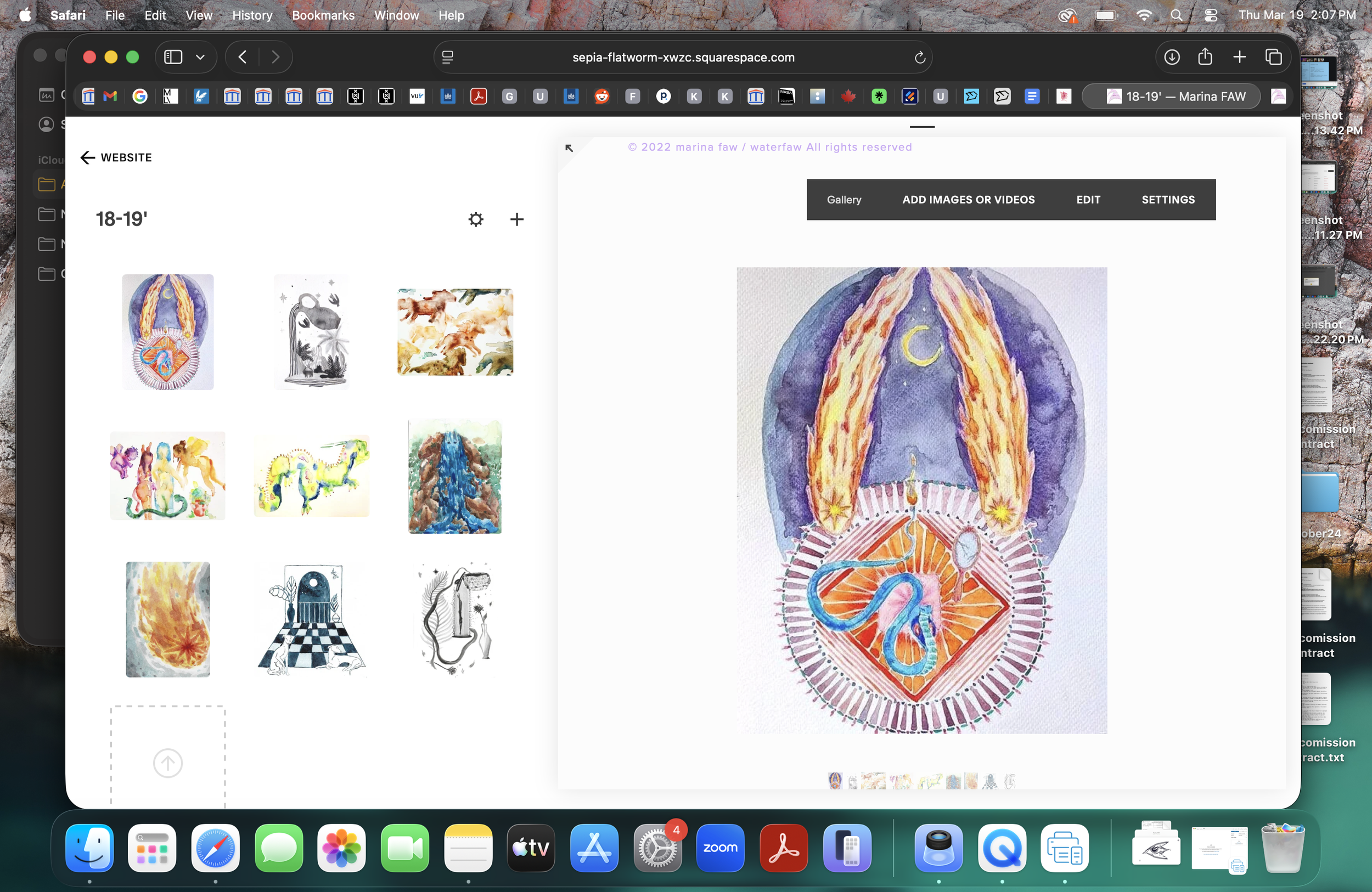Open the Bookmarks menu in the menu bar

click(x=323, y=15)
